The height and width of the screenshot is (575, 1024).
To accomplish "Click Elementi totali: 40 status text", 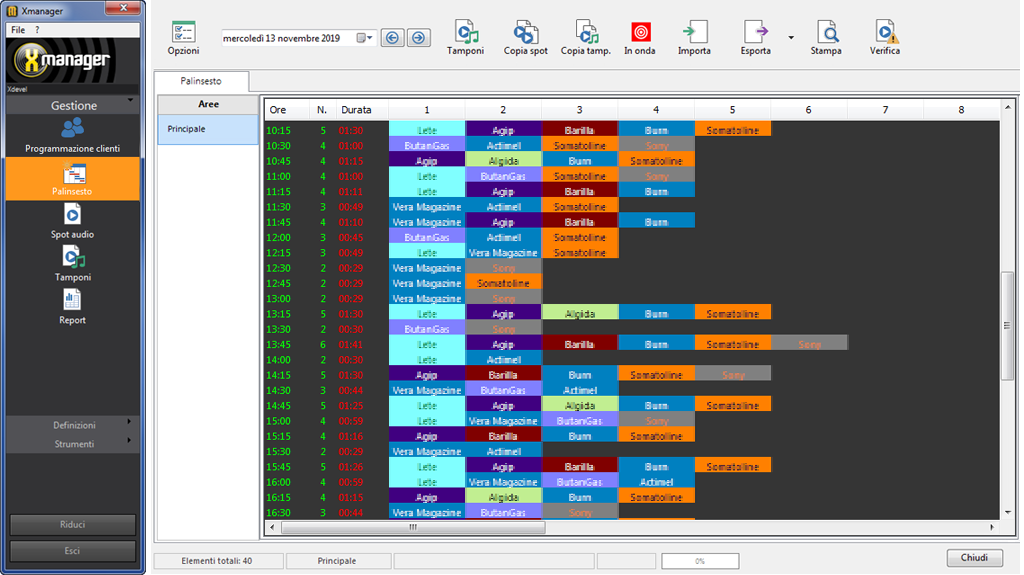I will point(217,561).
